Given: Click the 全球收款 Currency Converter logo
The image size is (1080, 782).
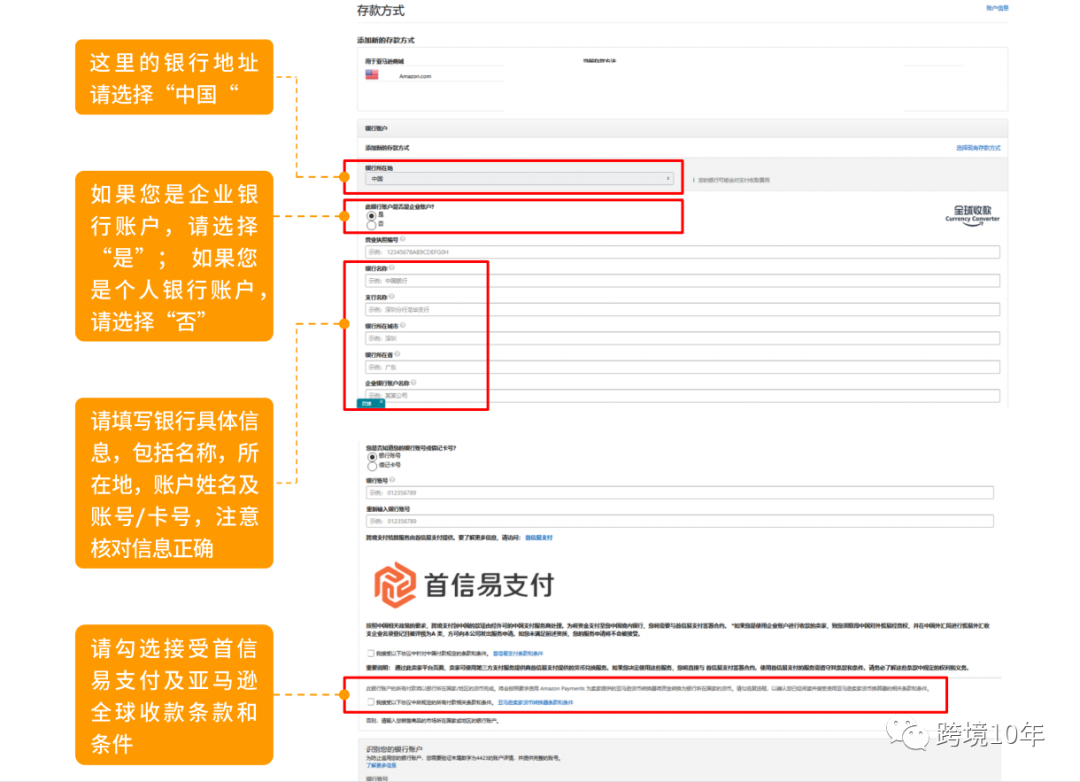Looking at the screenshot, I should 972,214.
